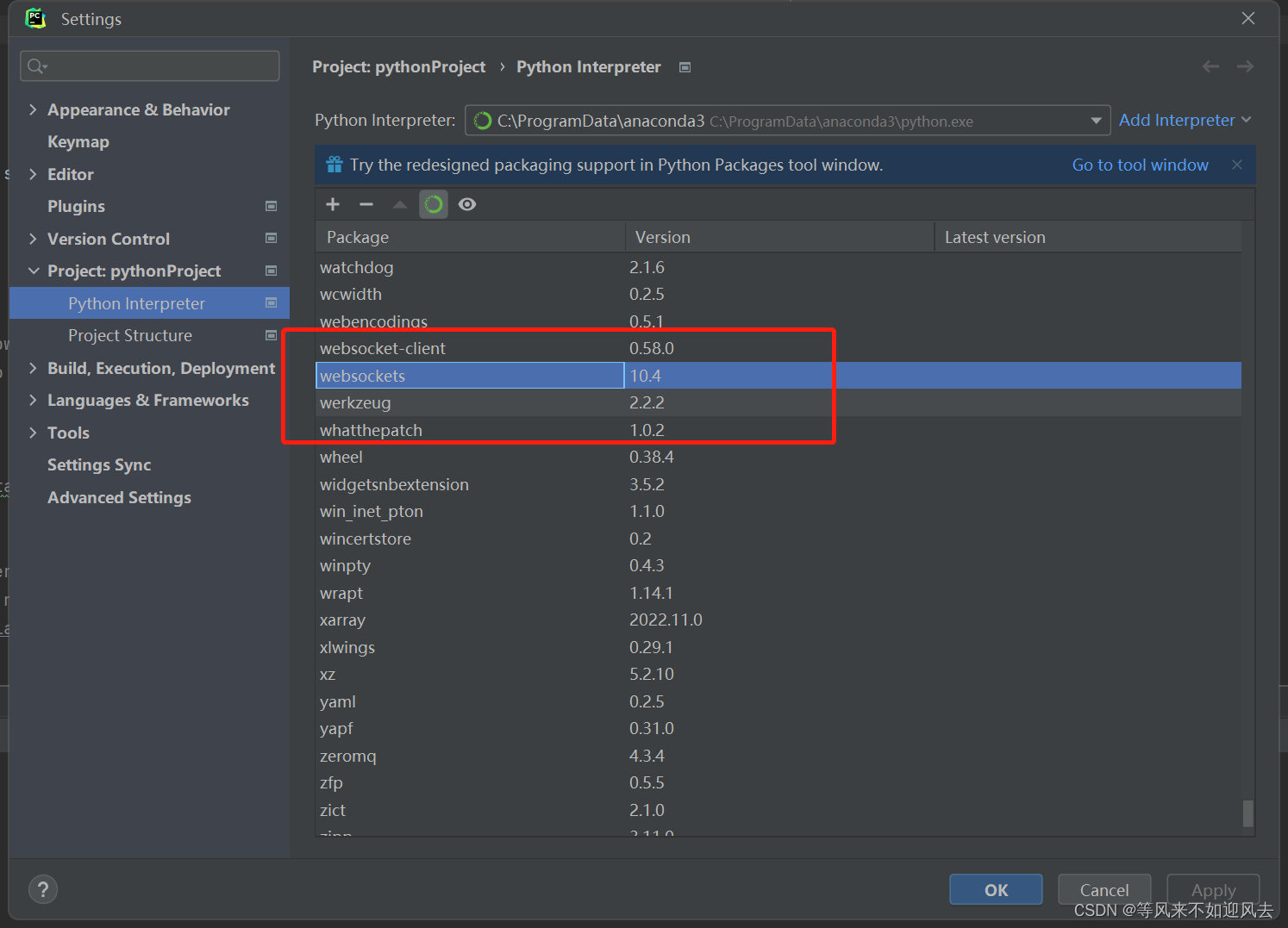This screenshot has width=1288, height=928.
Task: Click the upgrade package up arrow
Action: tap(400, 204)
